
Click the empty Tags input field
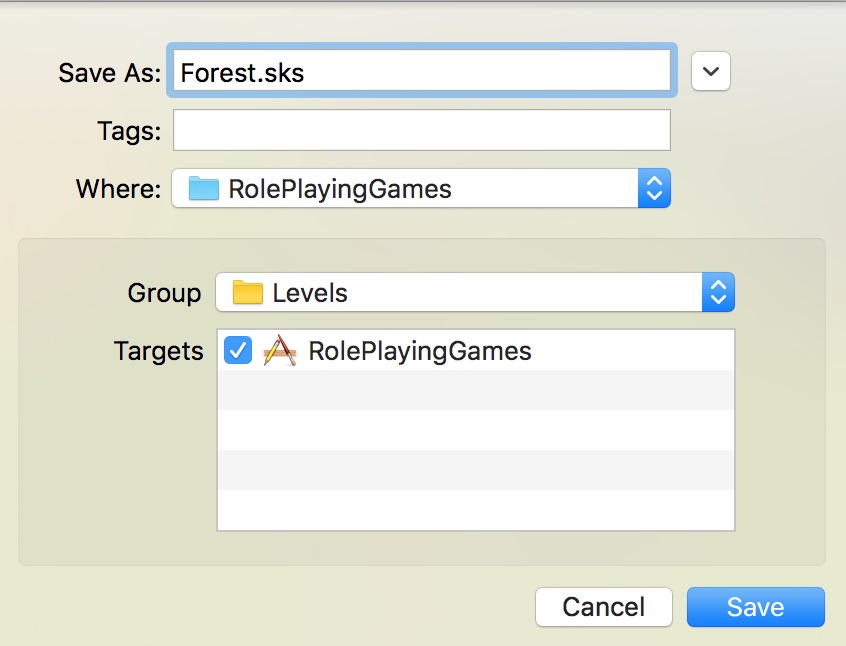pyautogui.click(x=421, y=130)
